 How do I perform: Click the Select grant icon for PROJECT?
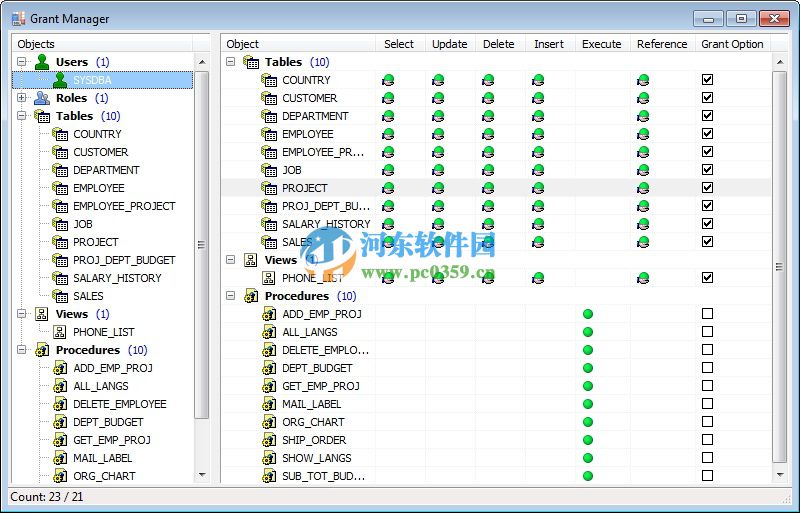(x=388, y=188)
